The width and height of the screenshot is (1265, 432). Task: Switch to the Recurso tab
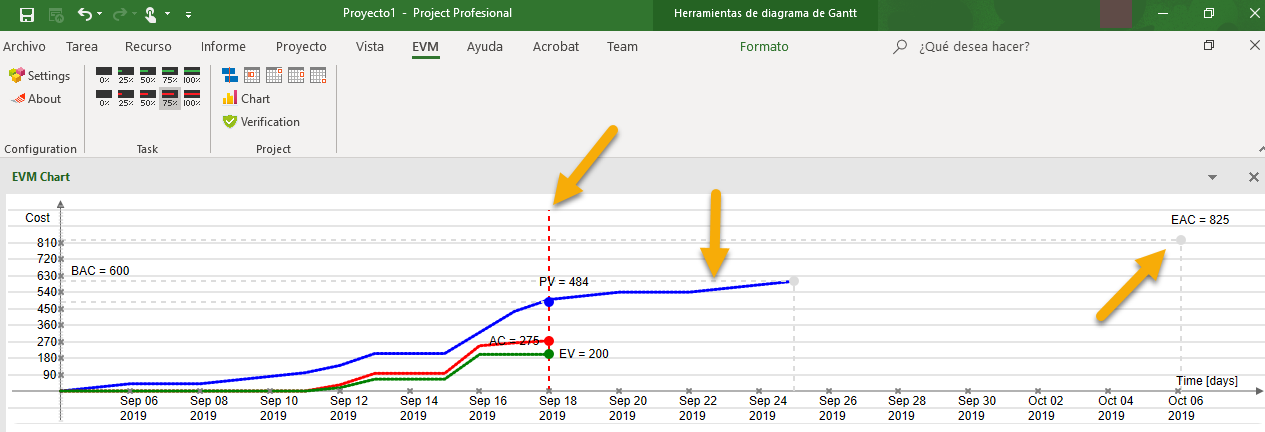pos(148,46)
